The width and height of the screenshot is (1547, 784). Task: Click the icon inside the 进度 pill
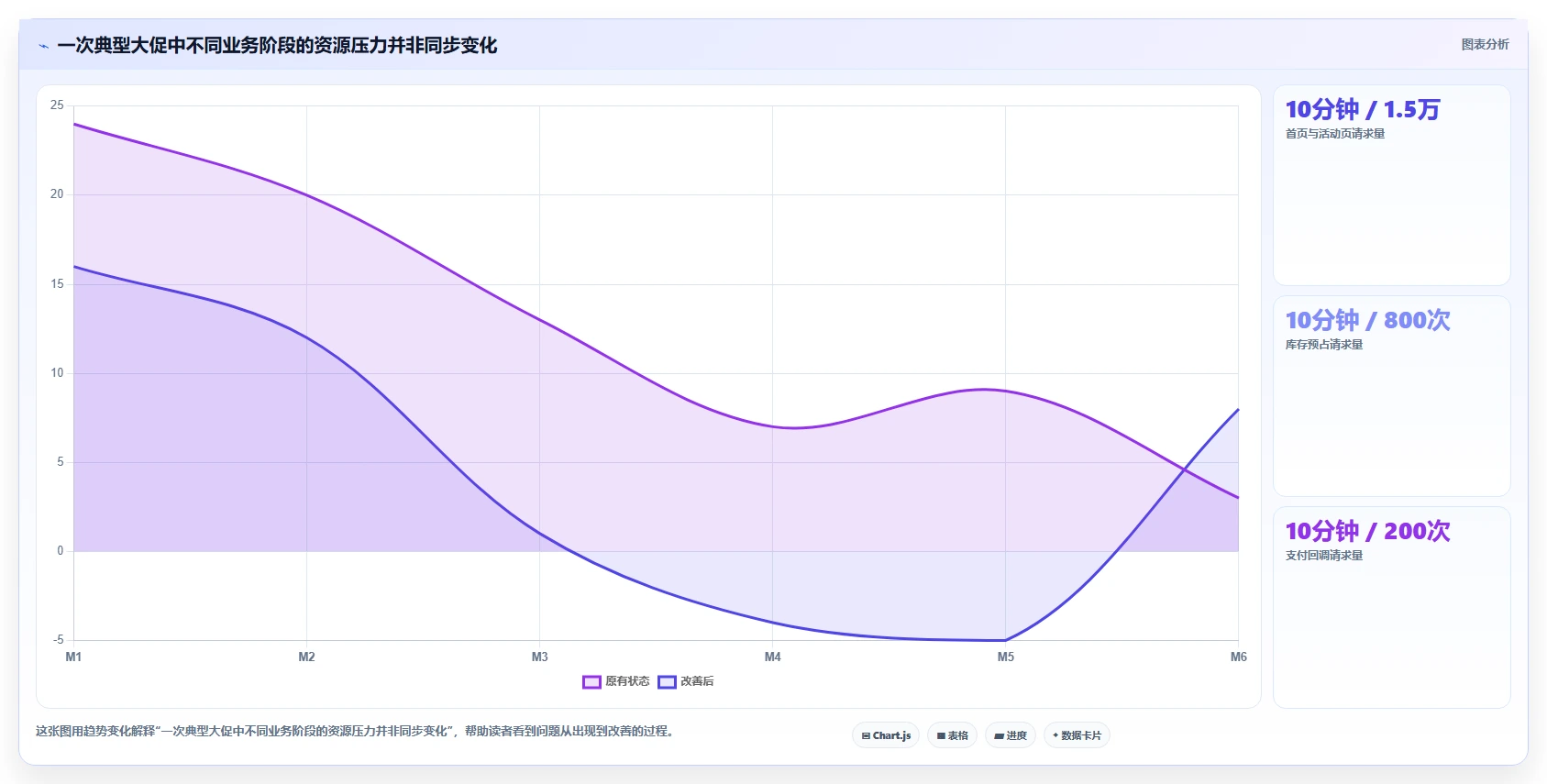[999, 735]
